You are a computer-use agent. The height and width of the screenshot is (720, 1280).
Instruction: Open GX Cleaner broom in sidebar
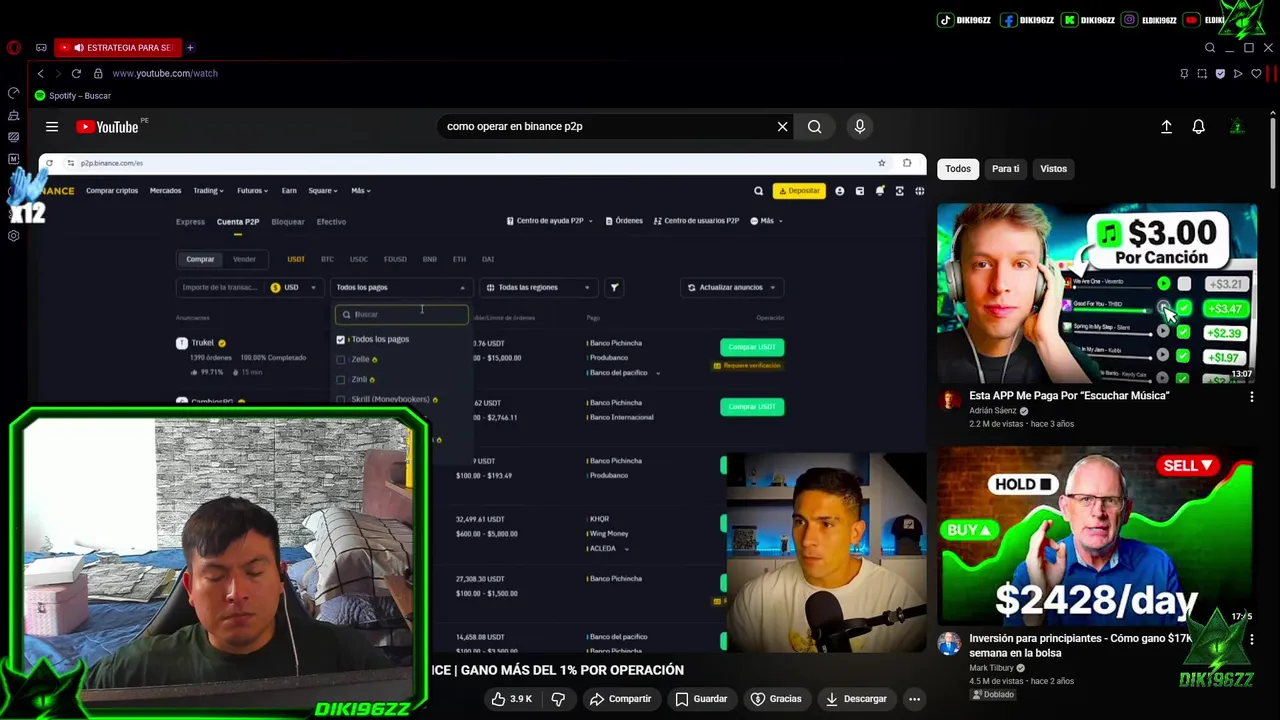point(13,115)
